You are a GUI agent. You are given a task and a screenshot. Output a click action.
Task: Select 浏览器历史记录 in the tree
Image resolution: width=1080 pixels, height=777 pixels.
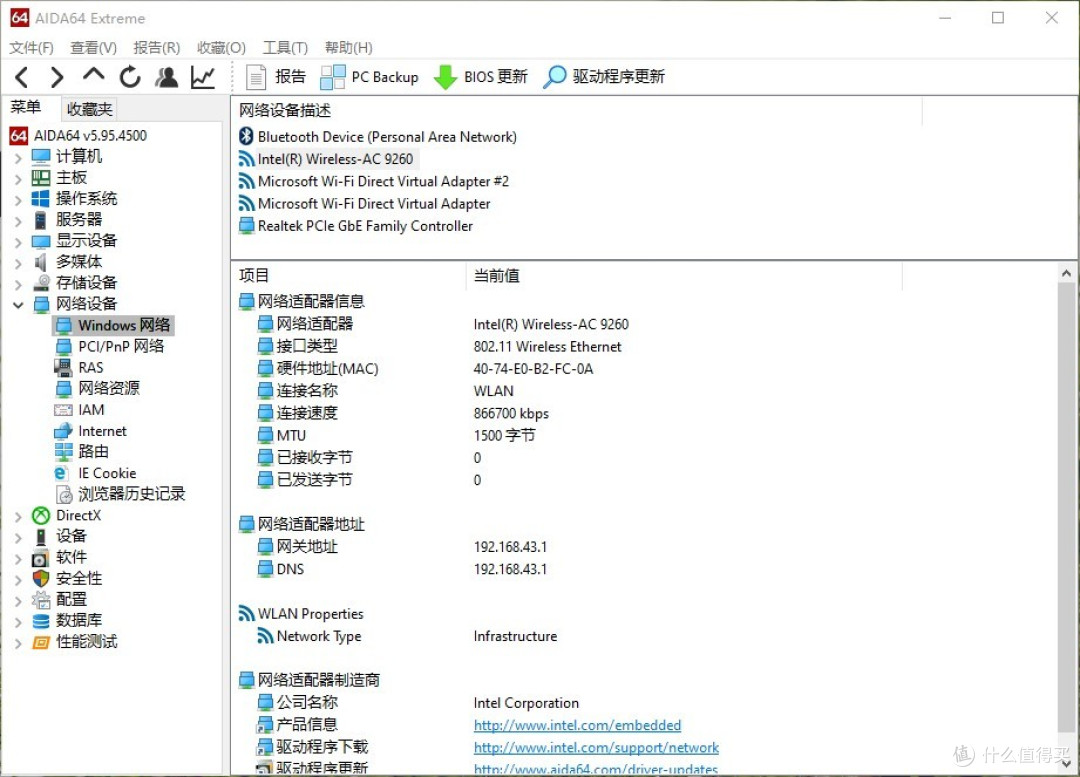(x=121, y=494)
